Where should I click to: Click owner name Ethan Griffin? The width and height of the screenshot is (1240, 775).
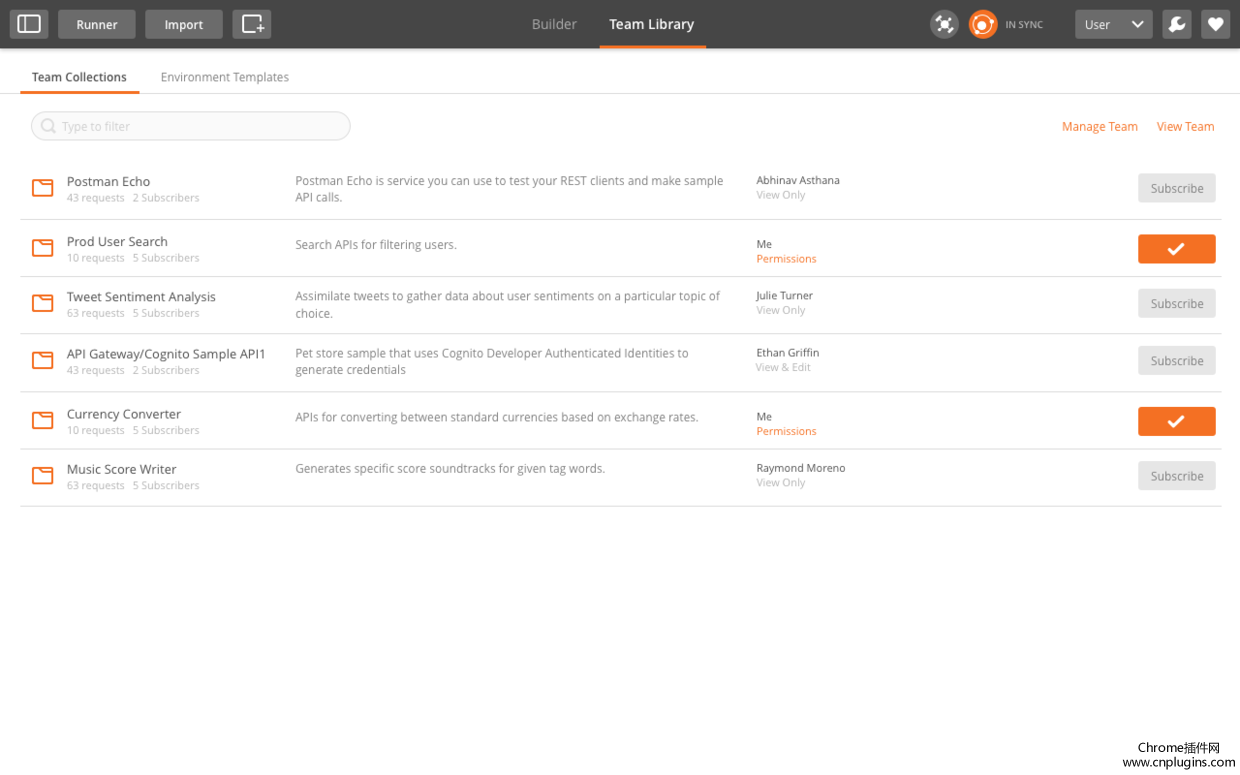788,352
